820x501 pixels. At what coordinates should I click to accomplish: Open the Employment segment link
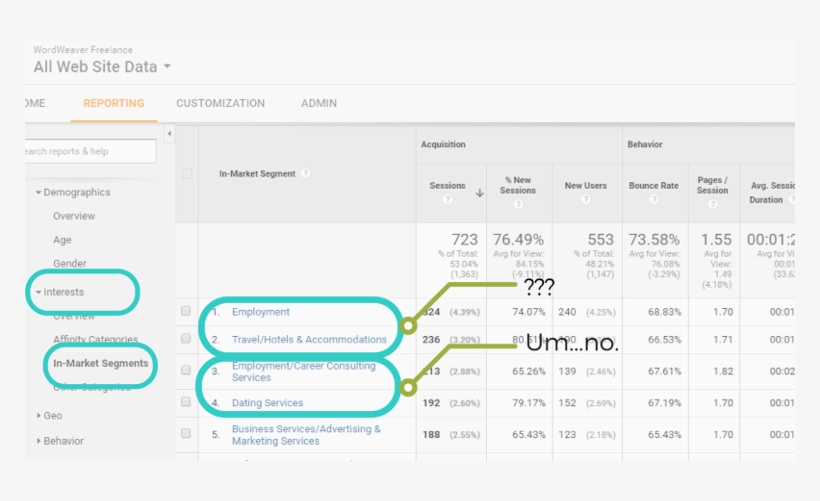pos(260,312)
